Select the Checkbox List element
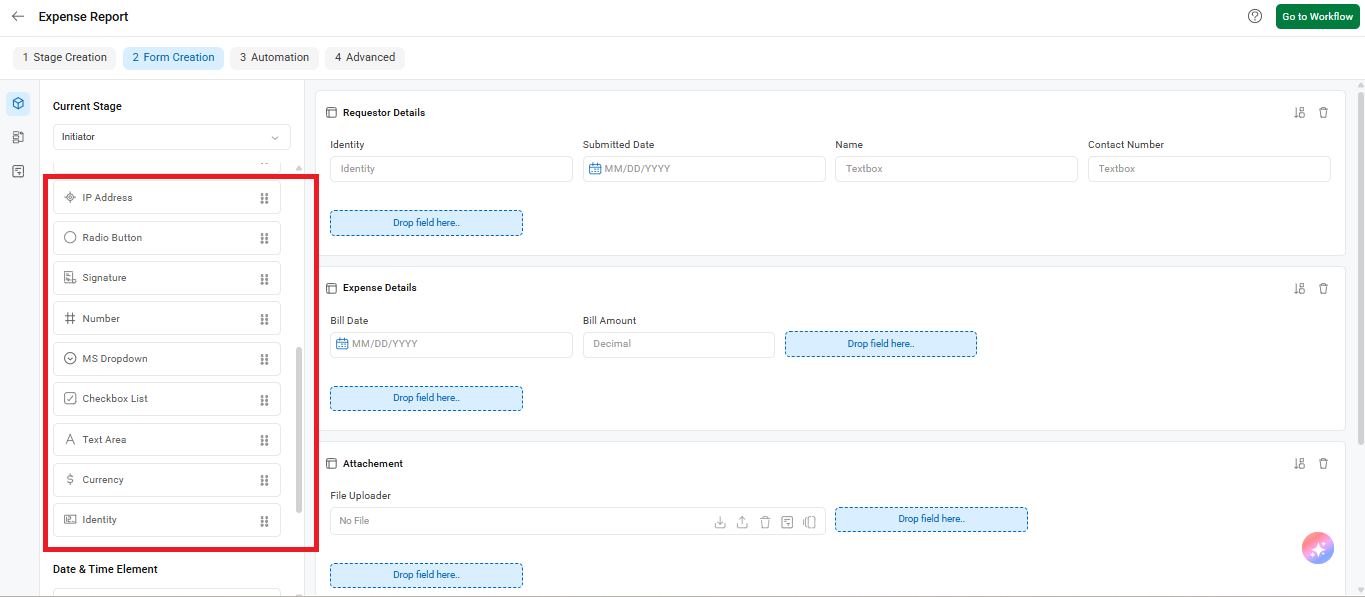1365x597 pixels. 167,399
